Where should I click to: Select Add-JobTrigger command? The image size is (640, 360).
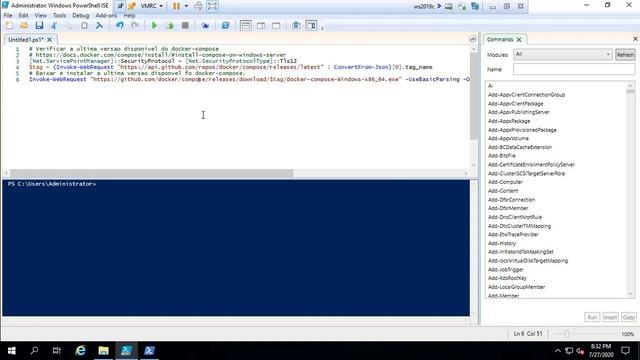tap(505, 270)
